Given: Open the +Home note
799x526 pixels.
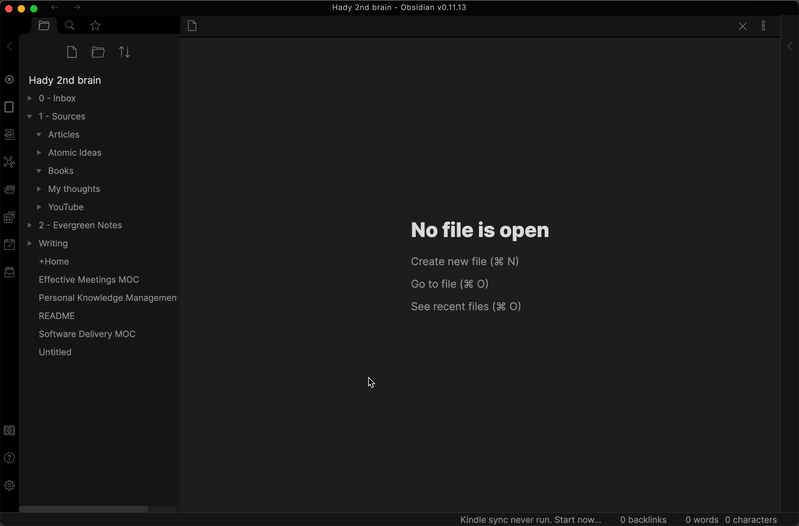Looking at the screenshot, I should click(x=54, y=261).
